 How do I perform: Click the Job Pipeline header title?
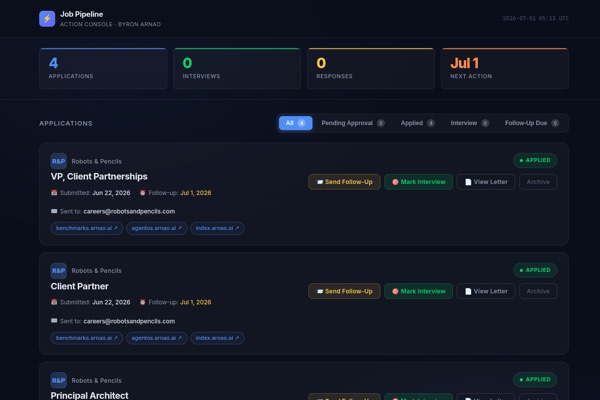coord(82,14)
